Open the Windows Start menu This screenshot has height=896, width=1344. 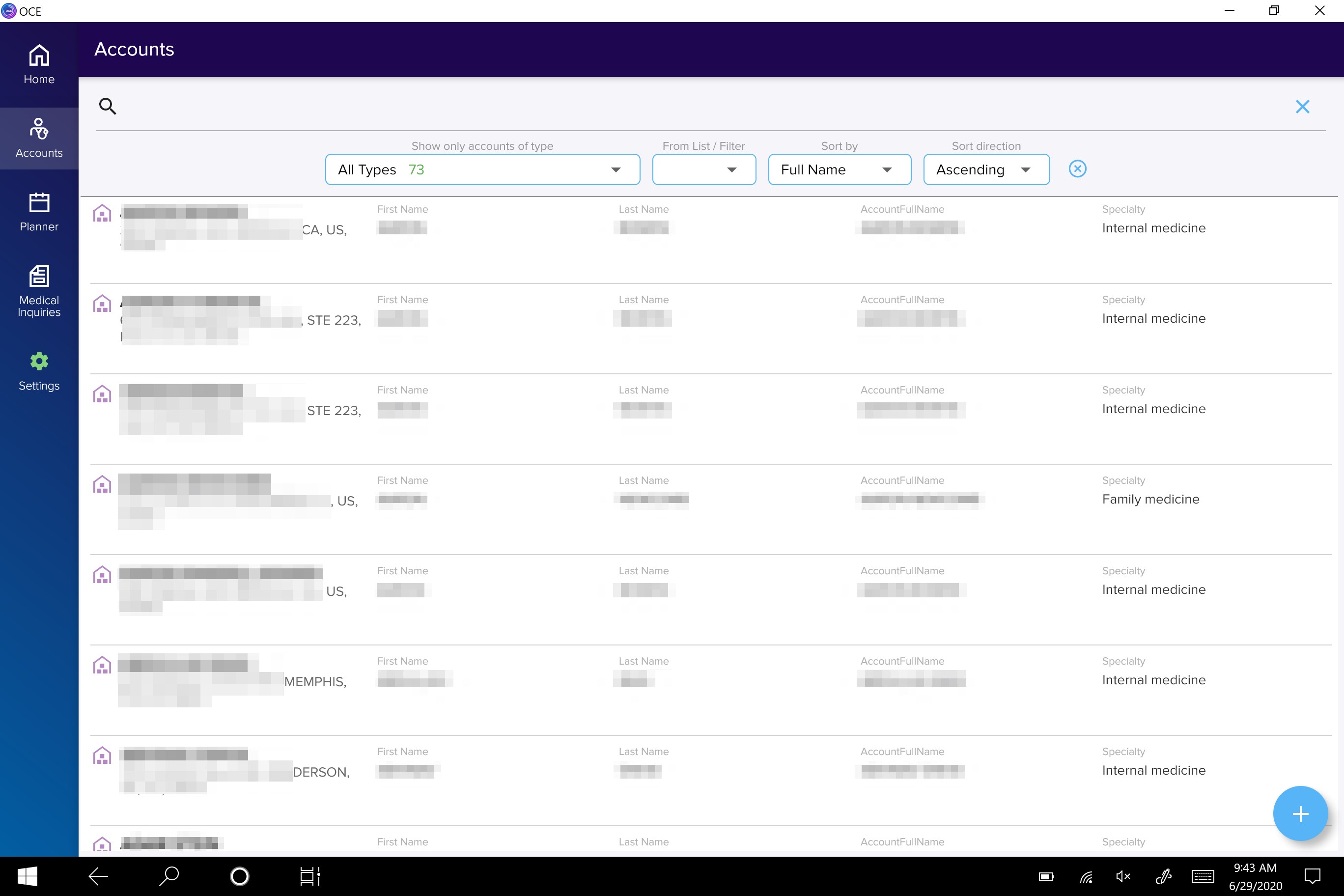[27, 876]
